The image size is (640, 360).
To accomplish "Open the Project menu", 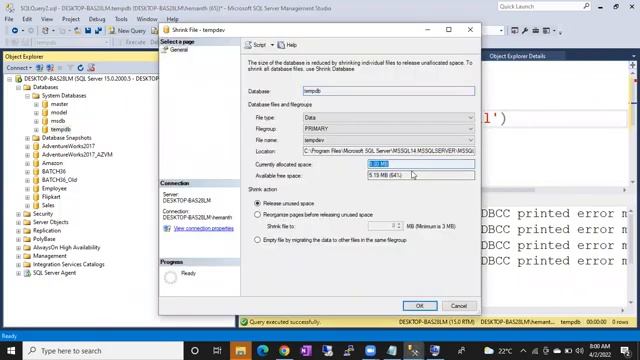I will pos(71,19).
